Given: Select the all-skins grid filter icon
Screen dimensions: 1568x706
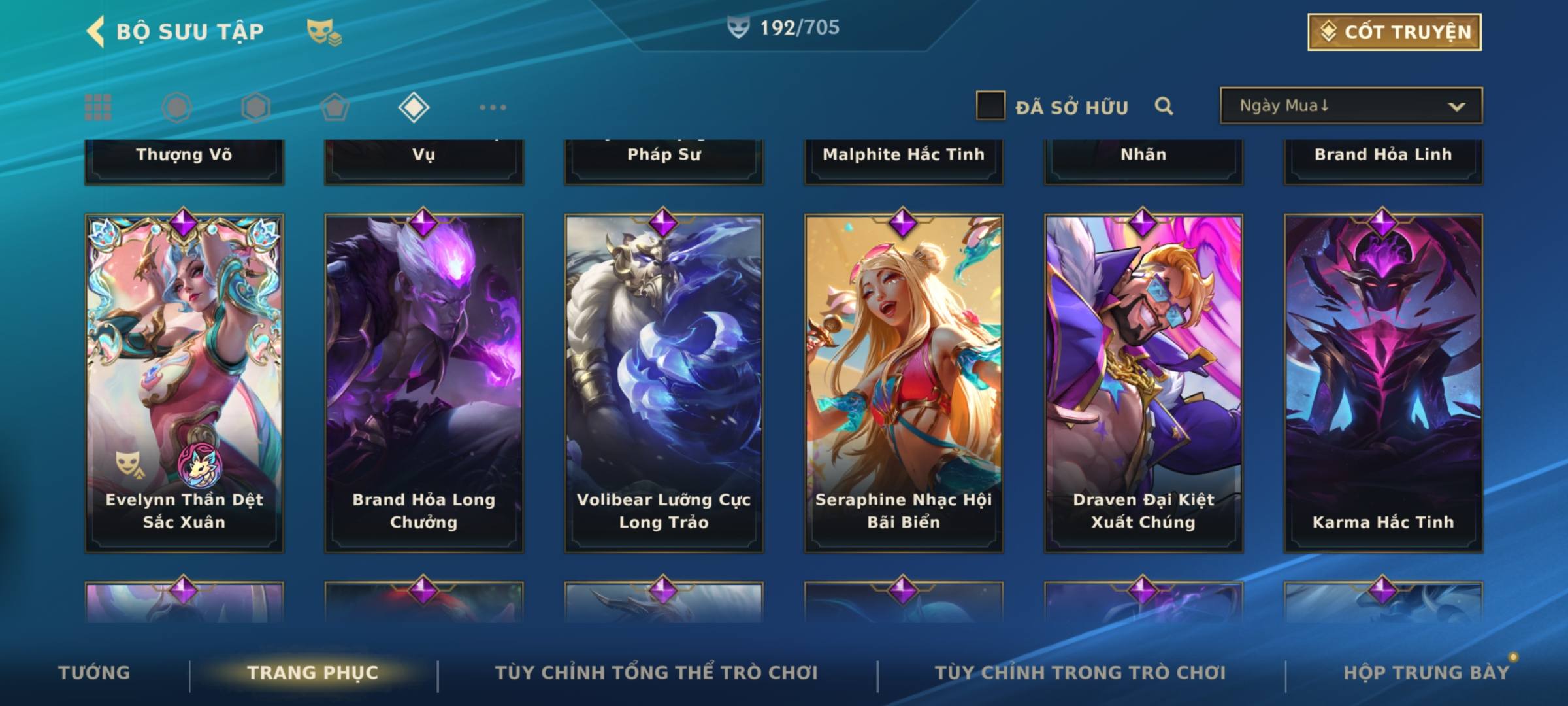Looking at the screenshot, I should point(98,107).
